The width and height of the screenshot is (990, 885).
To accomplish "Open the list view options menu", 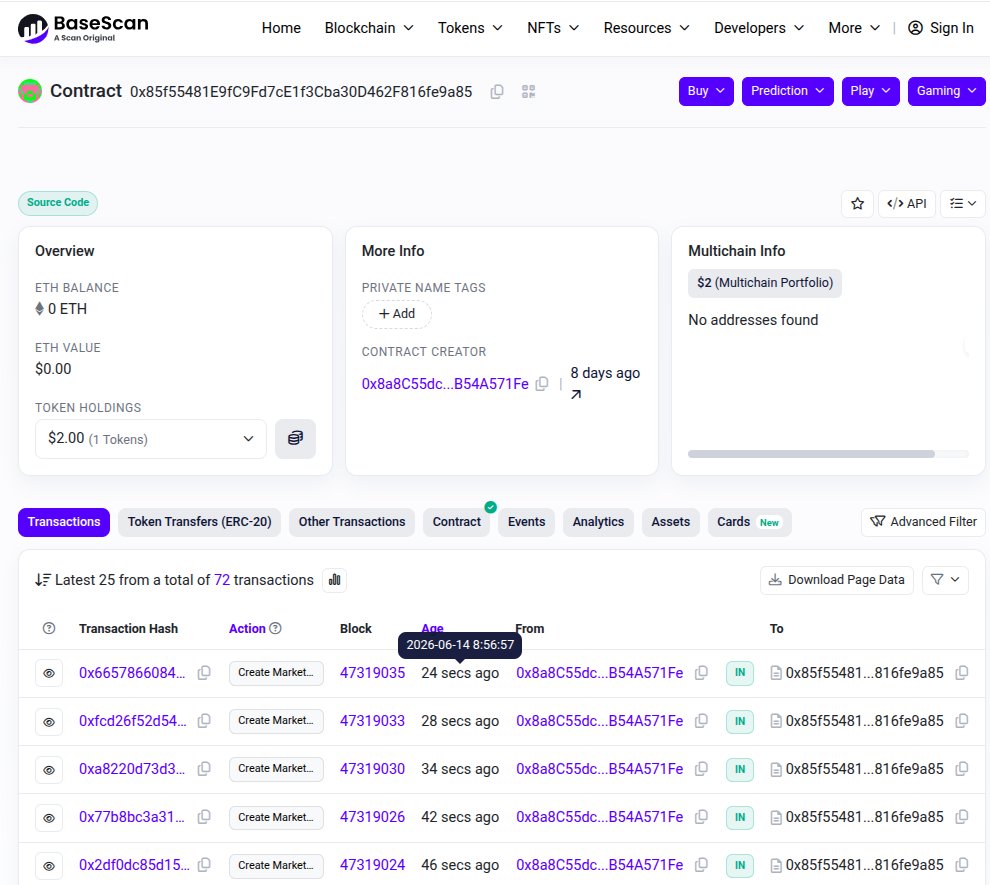I will [x=963, y=204].
